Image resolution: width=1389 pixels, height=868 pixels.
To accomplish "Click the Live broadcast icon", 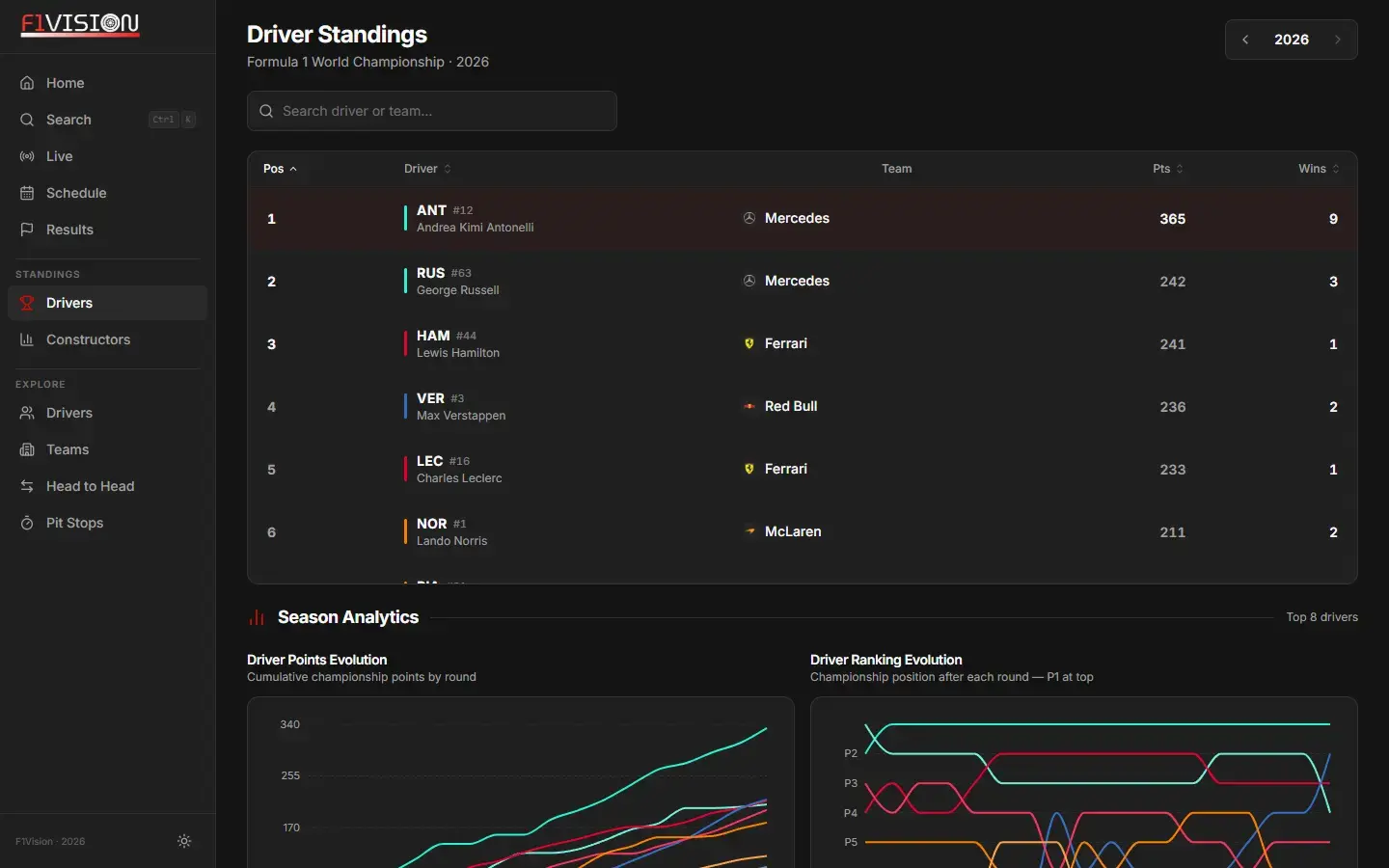I will [x=27, y=156].
